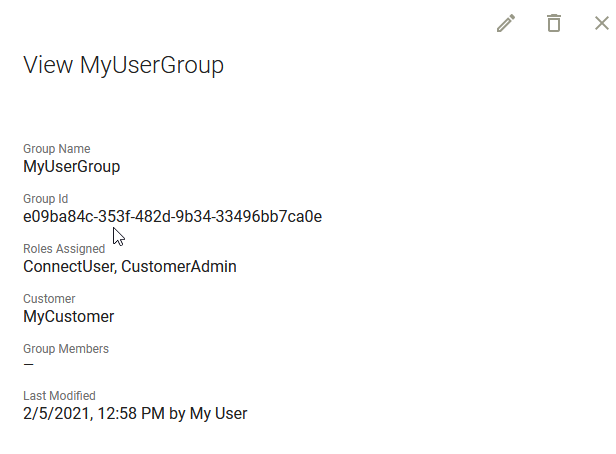616x454 pixels.
Task: Select the CustomerAdmin role text
Action: click(179, 267)
